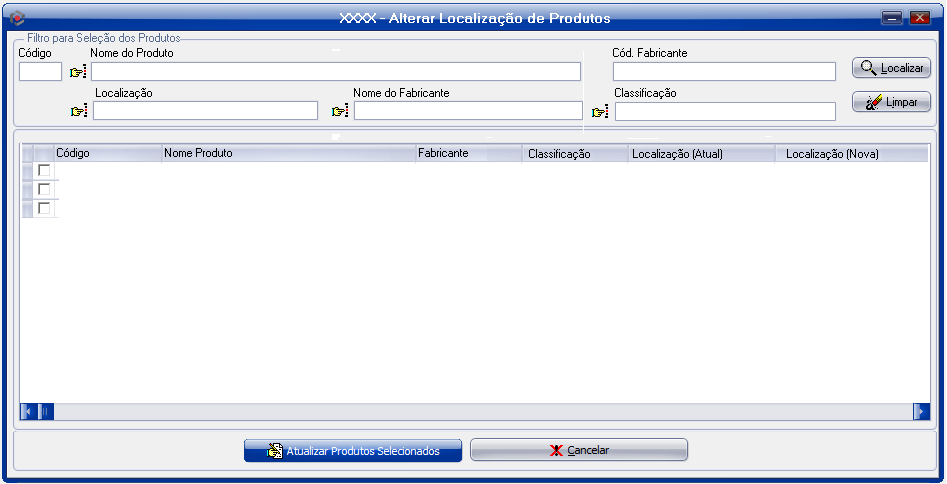Focus the Código filter input field

(x=40, y=72)
